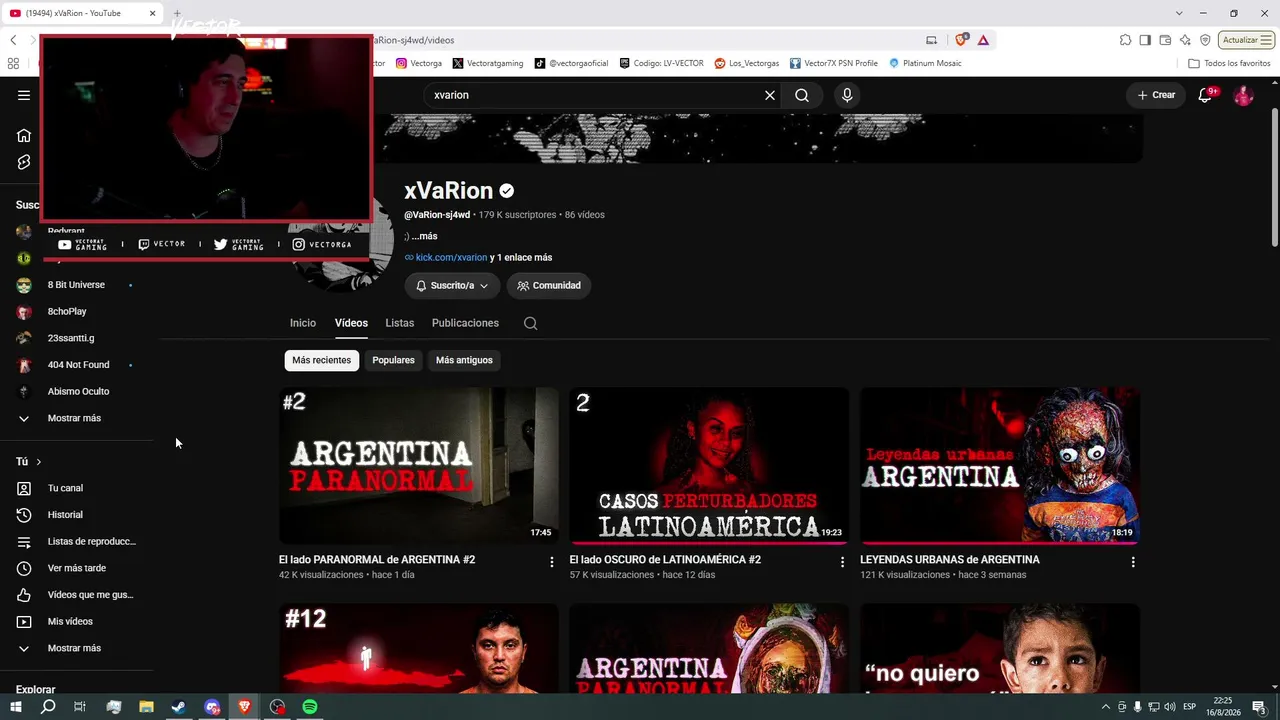Select the xVaRion YouTube browser tab
1280x720 pixels.
pos(84,13)
